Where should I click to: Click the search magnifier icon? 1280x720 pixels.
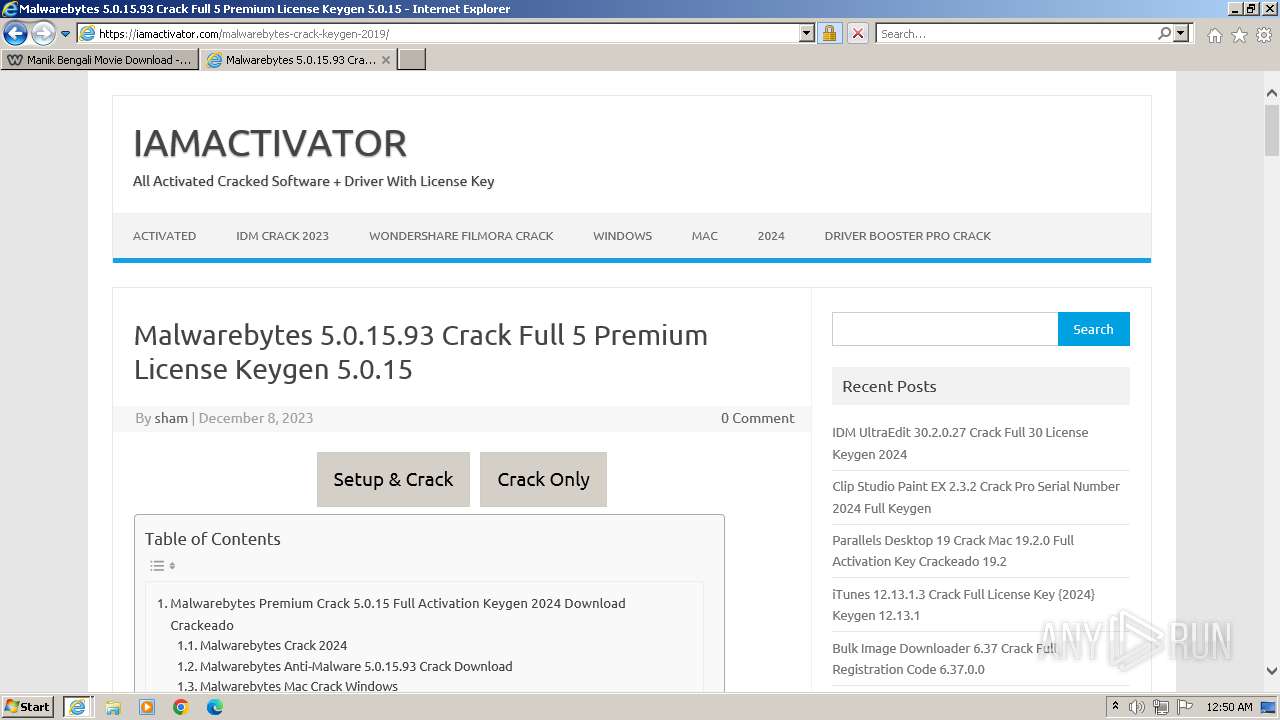(1164, 33)
